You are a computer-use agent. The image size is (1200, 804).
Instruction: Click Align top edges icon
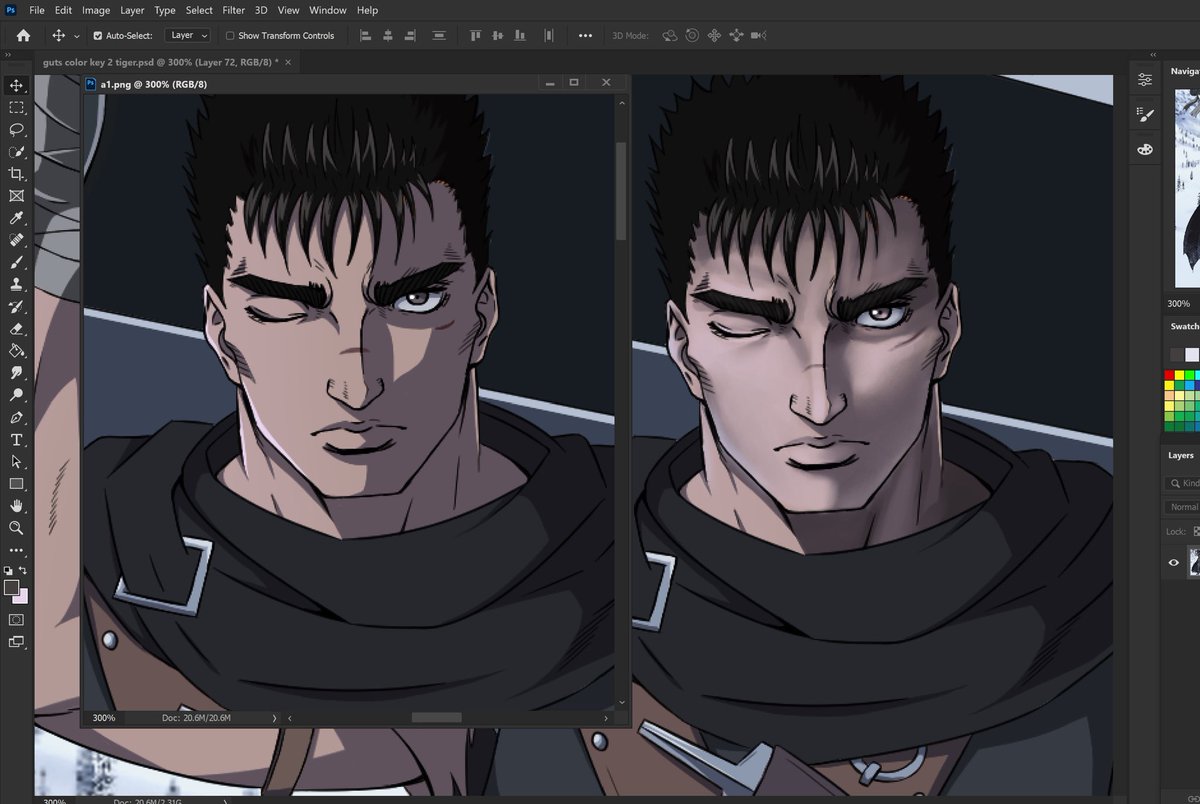click(476, 35)
